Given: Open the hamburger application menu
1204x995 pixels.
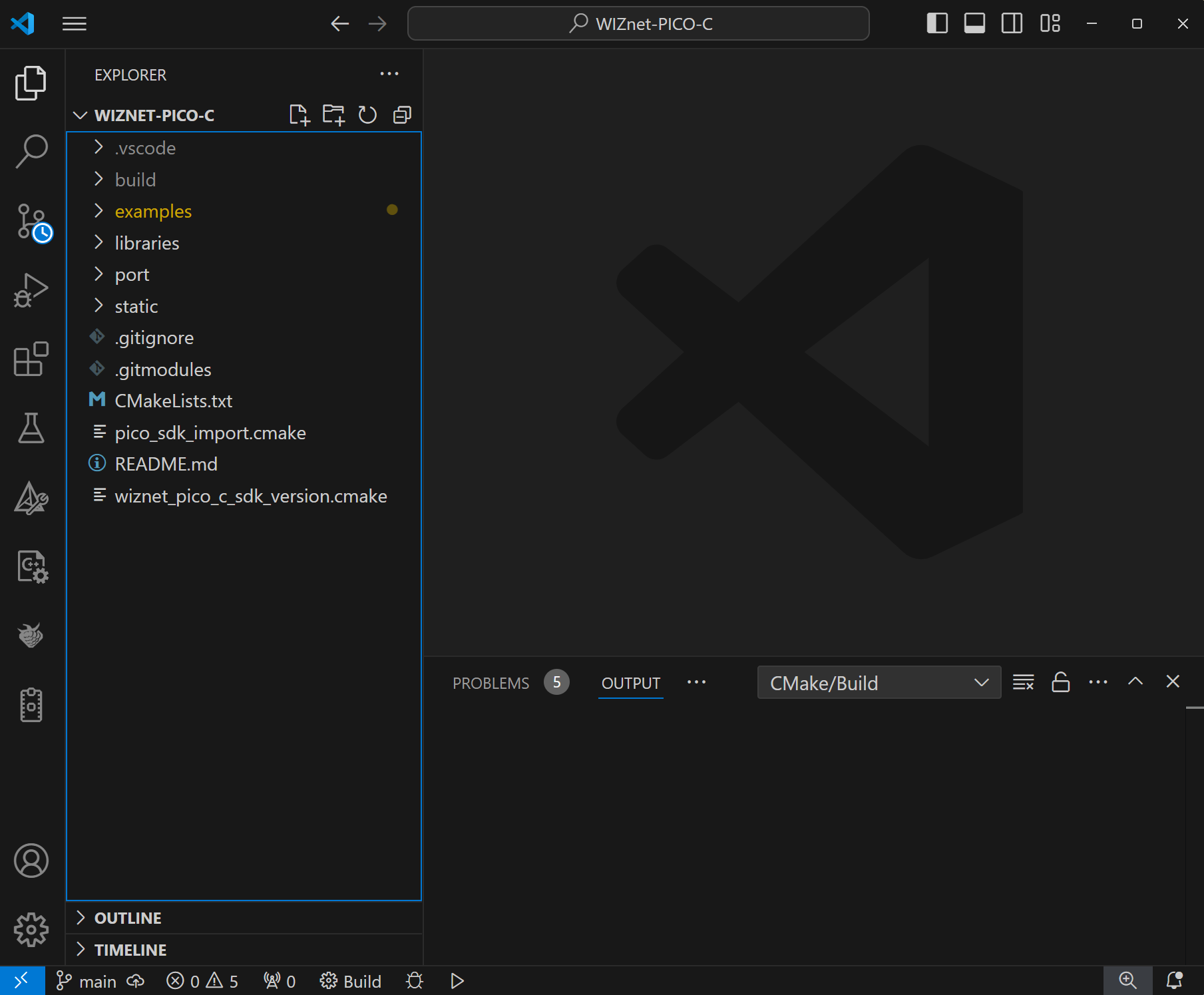Looking at the screenshot, I should coord(75,24).
